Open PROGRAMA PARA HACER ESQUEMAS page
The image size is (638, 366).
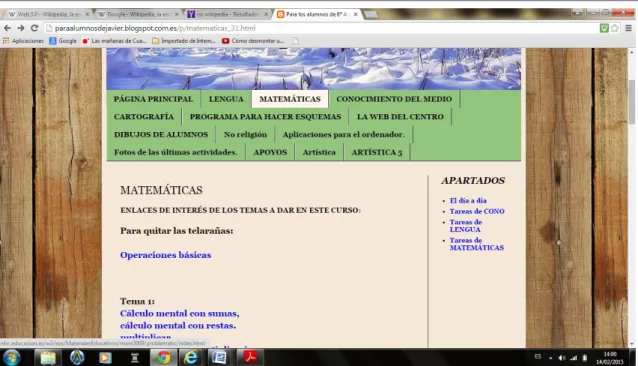click(x=265, y=117)
